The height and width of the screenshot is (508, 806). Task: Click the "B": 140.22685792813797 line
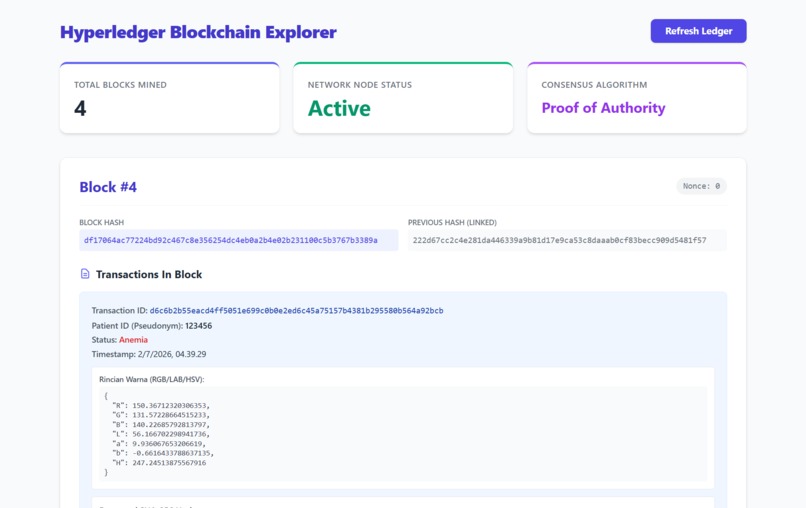coord(161,425)
